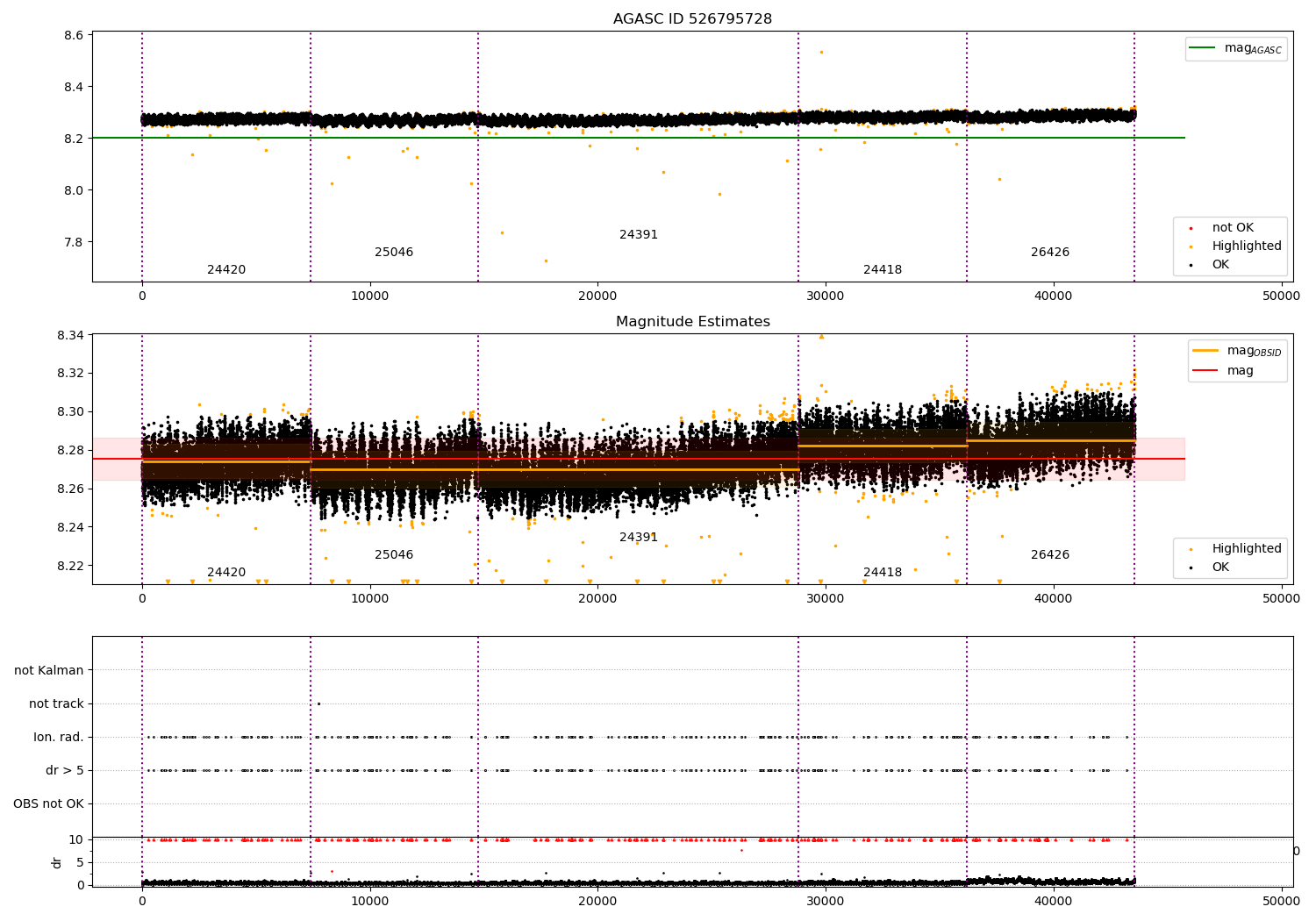Click the '26426' label in the middle plot

(x=1050, y=555)
